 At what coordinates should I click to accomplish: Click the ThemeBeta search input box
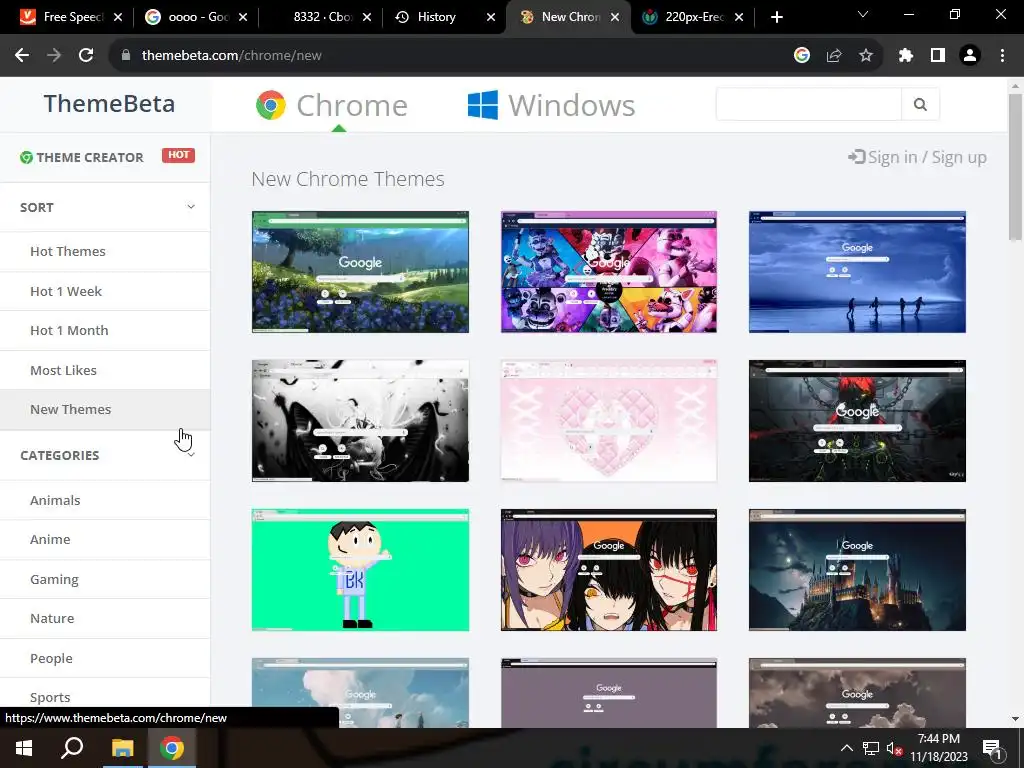(808, 104)
